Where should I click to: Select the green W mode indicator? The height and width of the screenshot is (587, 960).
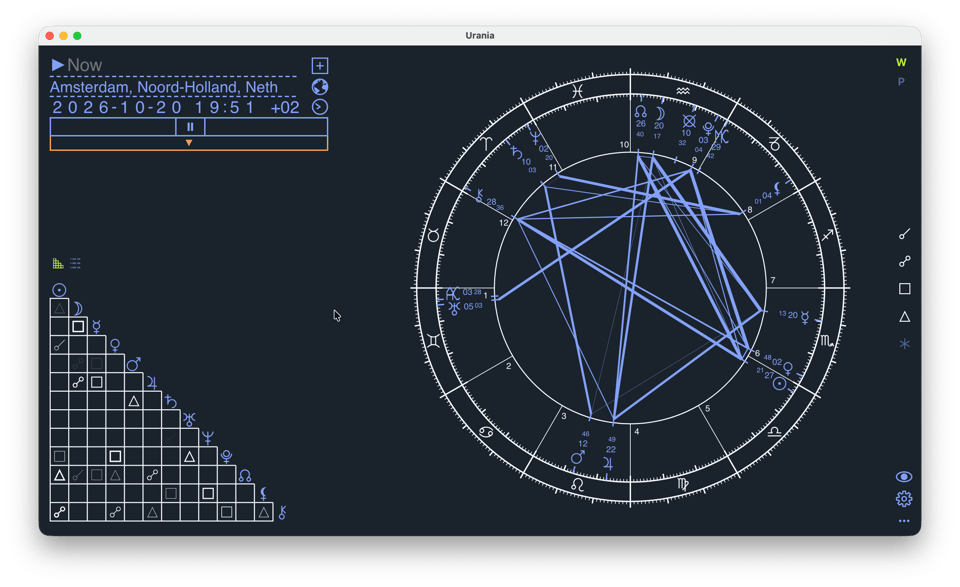click(901, 62)
